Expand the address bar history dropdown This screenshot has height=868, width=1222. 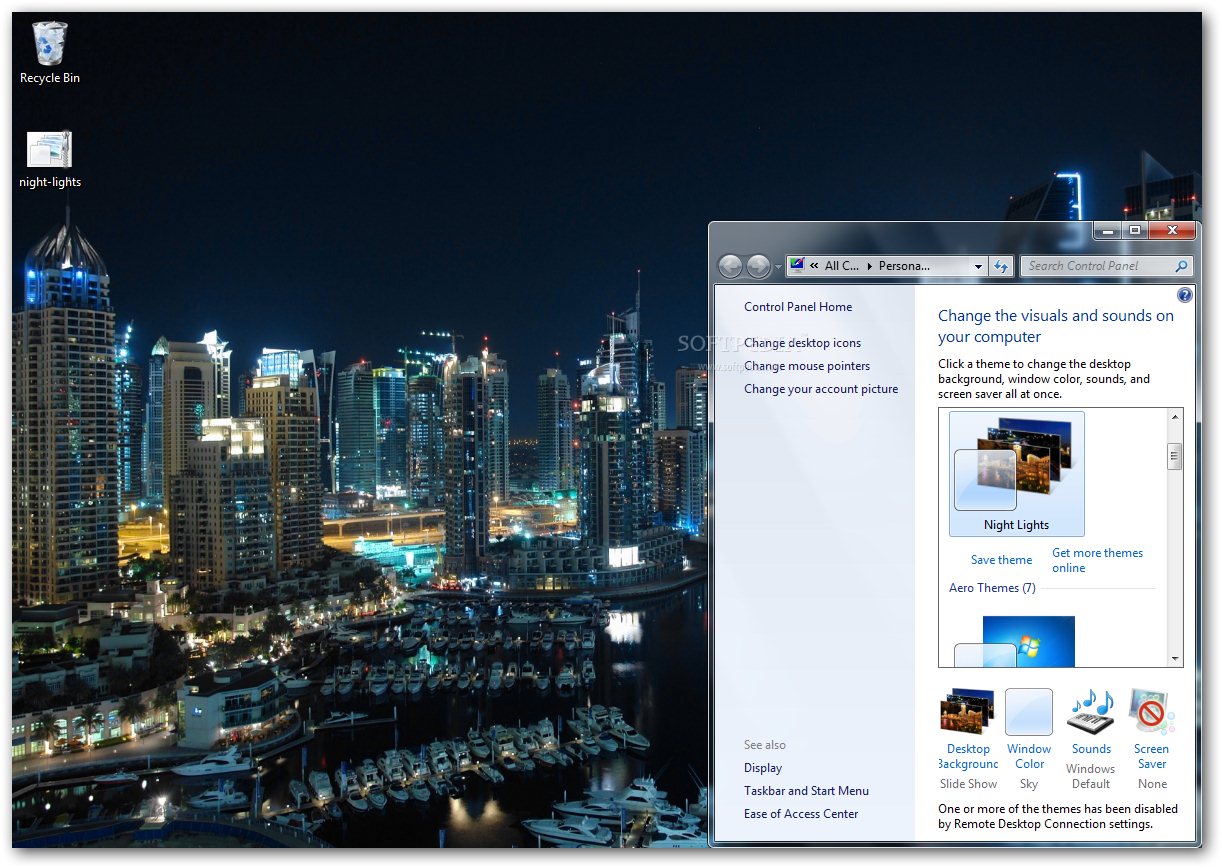click(978, 266)
